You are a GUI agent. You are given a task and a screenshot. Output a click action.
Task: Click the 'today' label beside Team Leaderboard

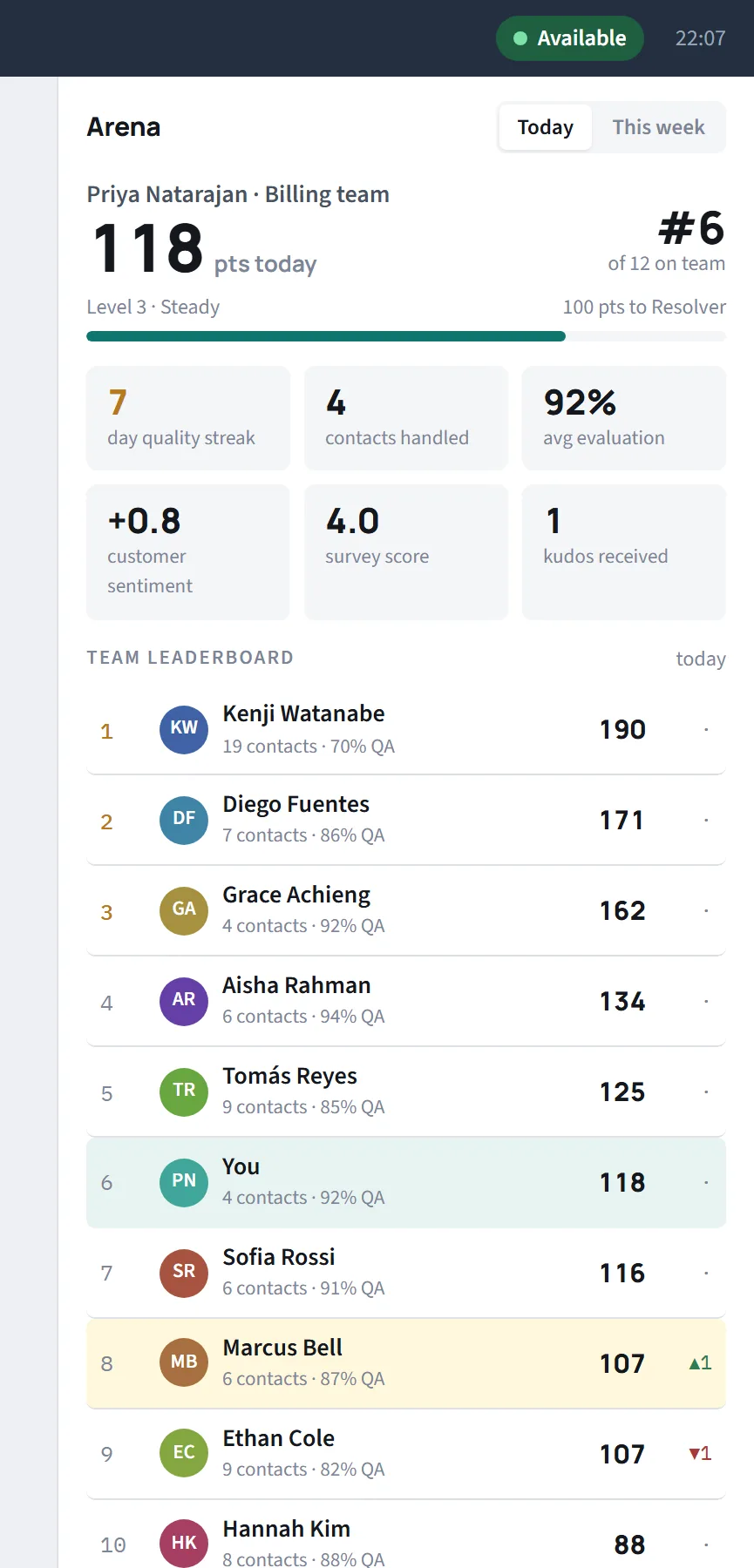[701, 659]
